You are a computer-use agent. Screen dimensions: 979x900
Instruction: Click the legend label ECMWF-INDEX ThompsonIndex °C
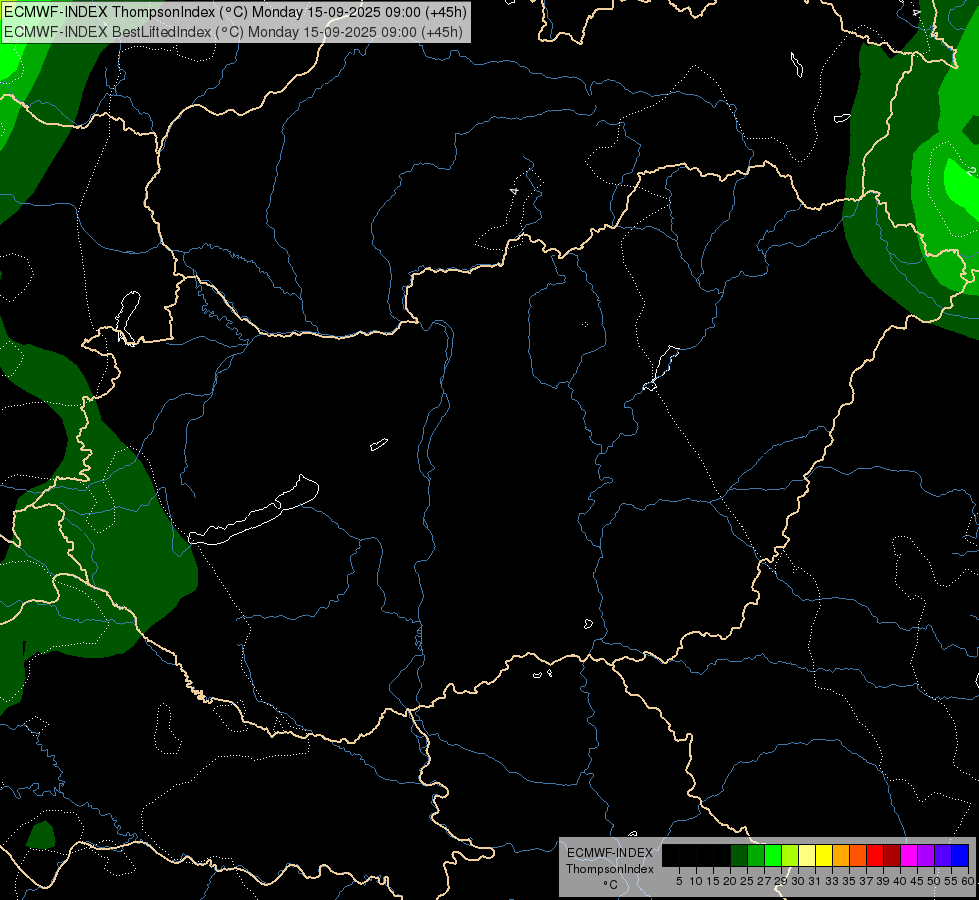610,869
